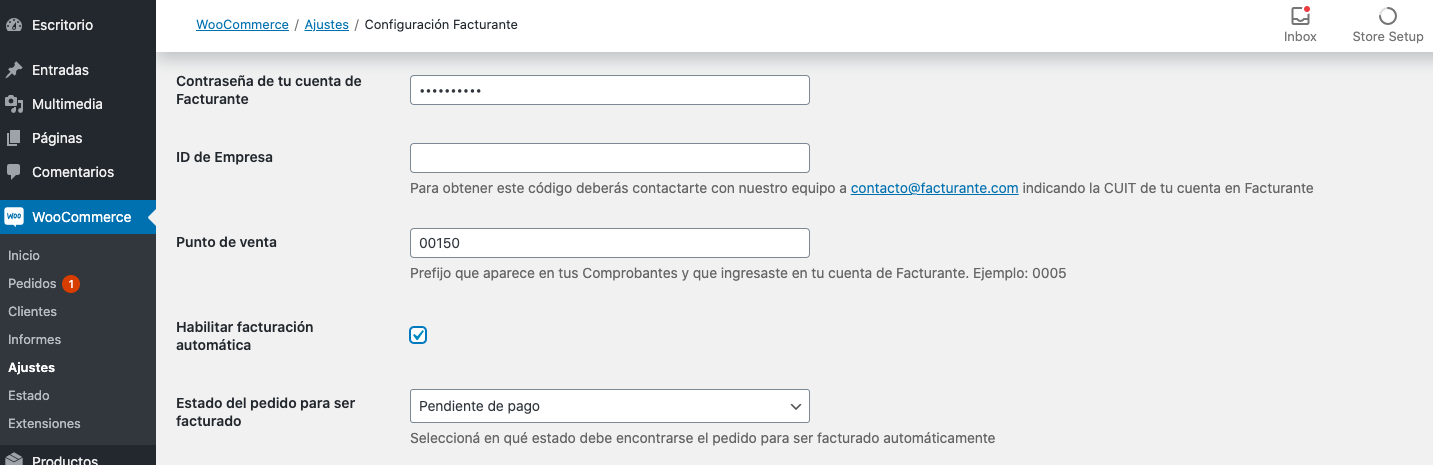Image resolution: width=1433 pixels, height=465 pixels.
Task: Click the Escritorio dashboard icon
Action: point(14,25)
